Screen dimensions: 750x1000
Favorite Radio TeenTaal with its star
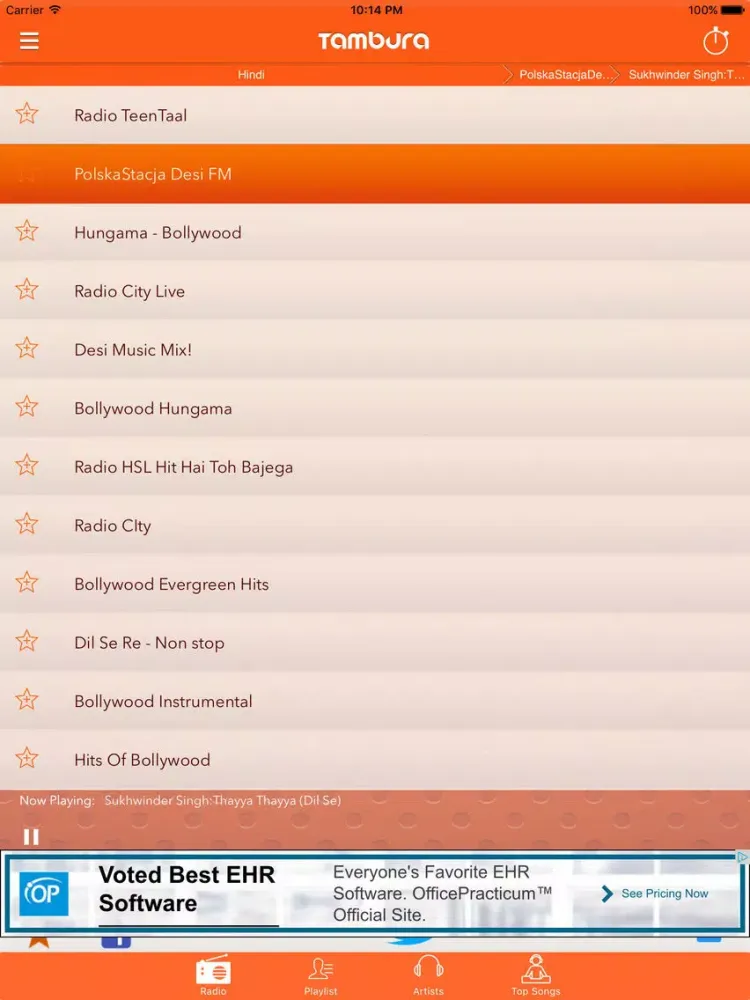click(x=27, y=114)
